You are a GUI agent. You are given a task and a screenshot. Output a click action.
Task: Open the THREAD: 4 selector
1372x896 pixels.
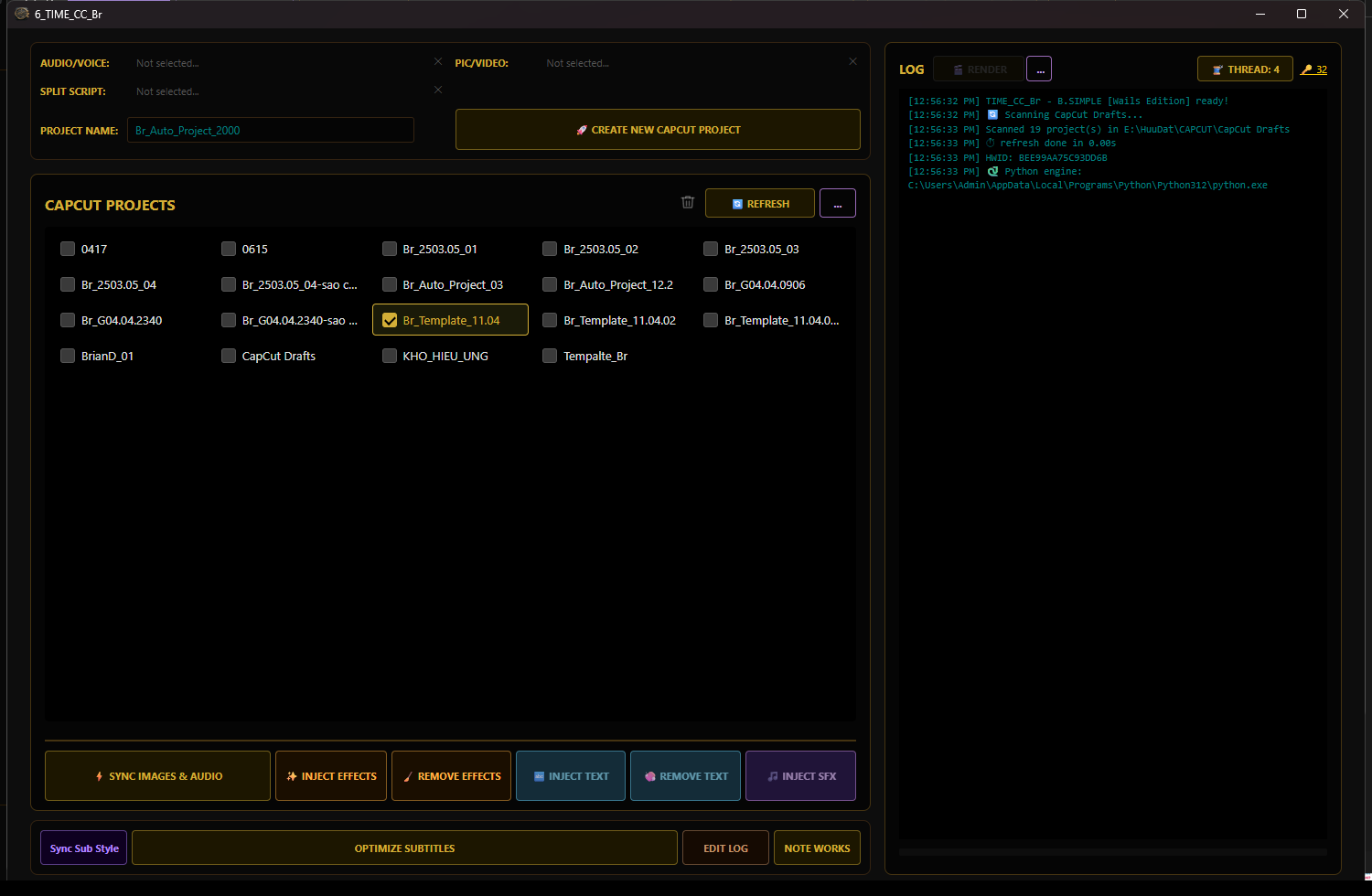point(1245,69)
